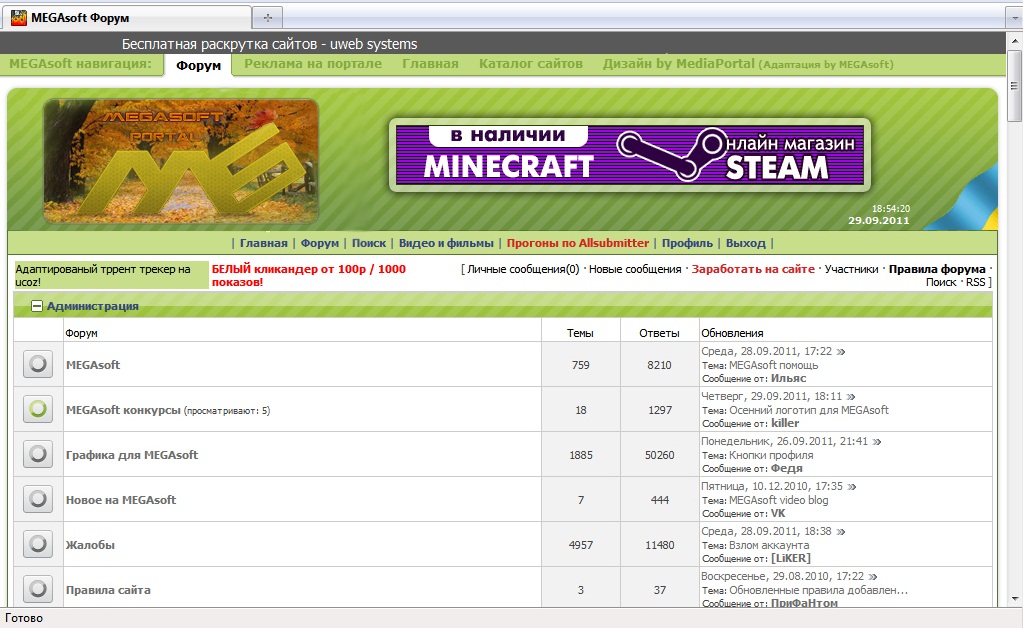This screenshot has height=629, width=1023.
Task: Open Дизайн by MediaPortal navigation tab
Action: 748,64
